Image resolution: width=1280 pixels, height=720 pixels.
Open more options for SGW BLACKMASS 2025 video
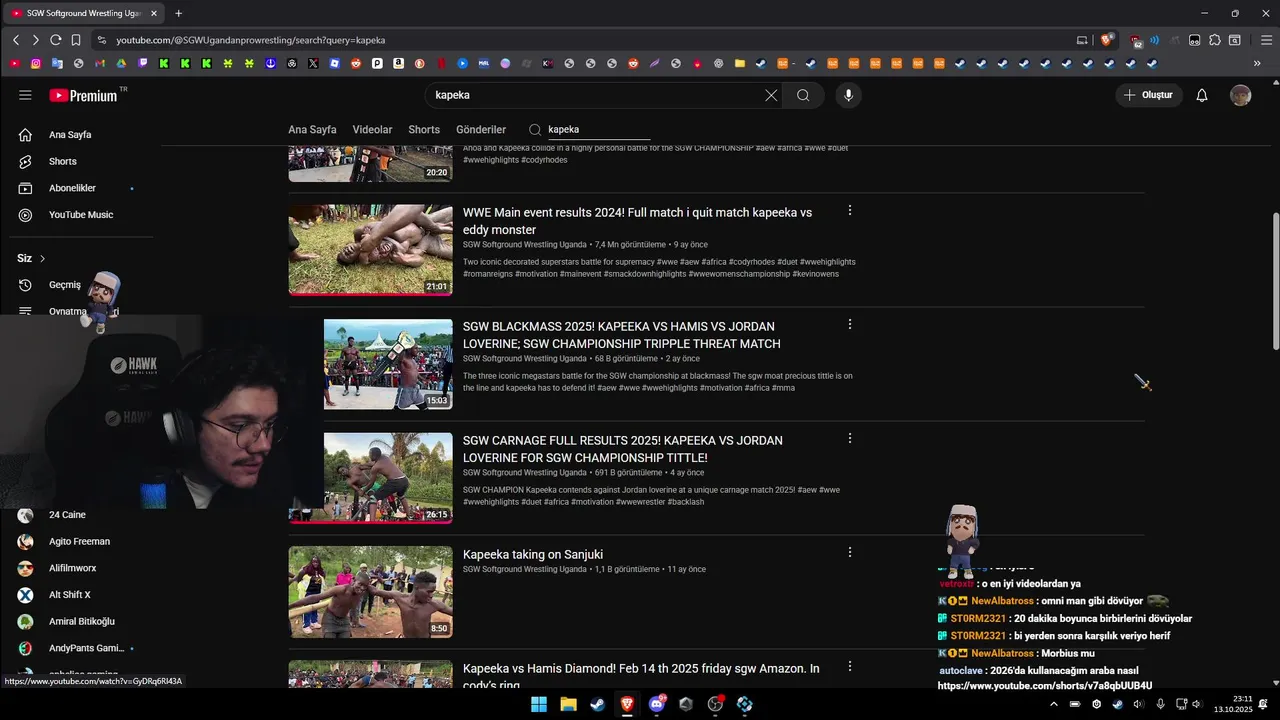pyautogui.click(x=850, y=325)
